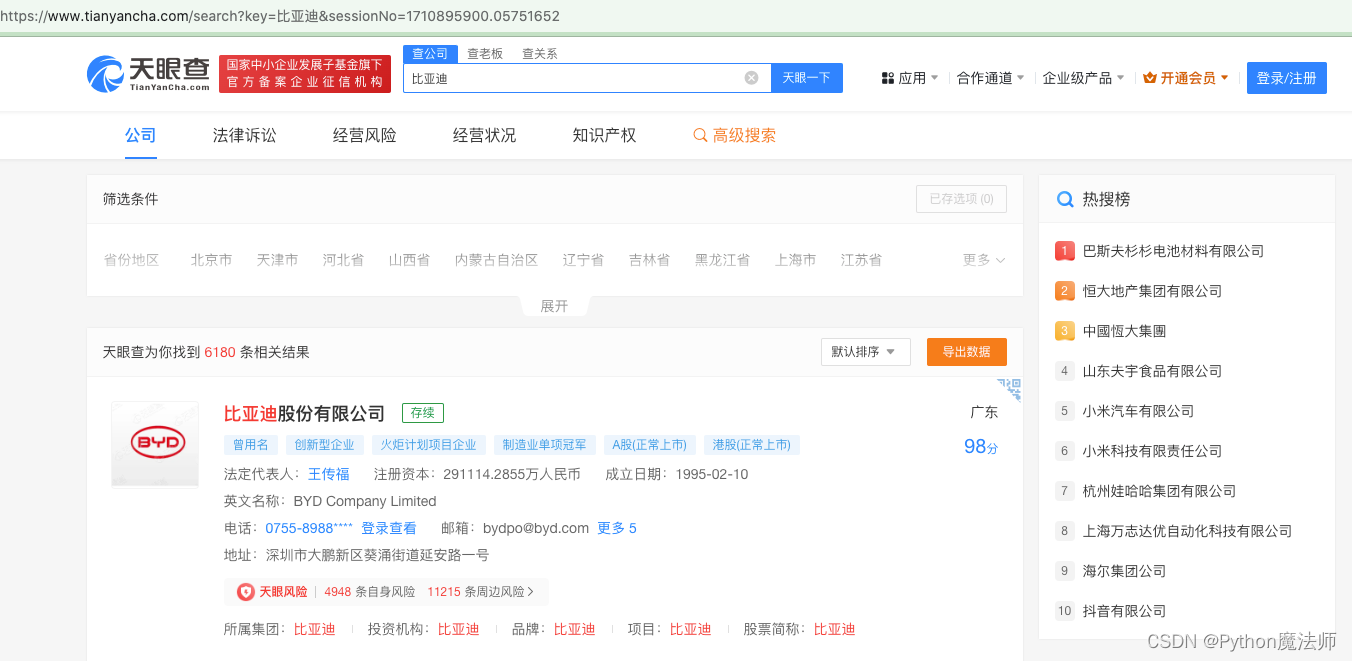Viewport: 1352px width, 661px height.
Task: Open 抖音有限公司 in hot list
Action: pyautogui.click(x=1124, y=611)
